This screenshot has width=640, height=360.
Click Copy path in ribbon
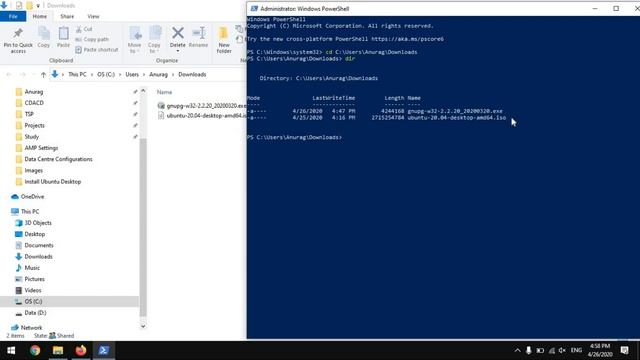(x=92, y=39)
